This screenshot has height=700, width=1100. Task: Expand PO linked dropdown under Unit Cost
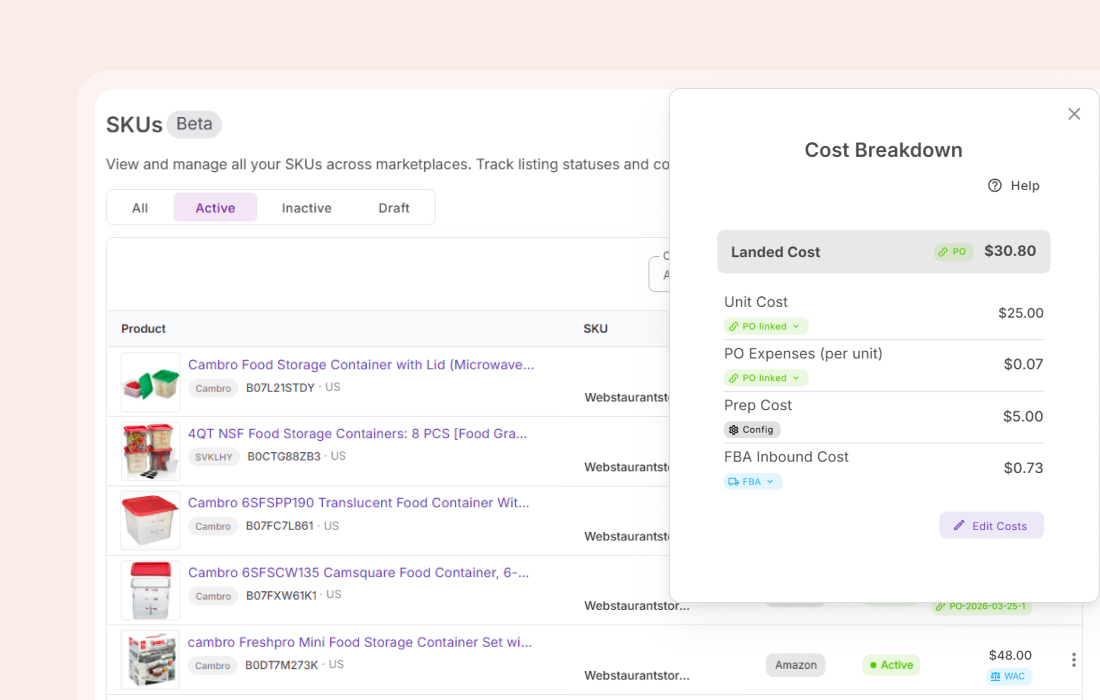[766, 326]
